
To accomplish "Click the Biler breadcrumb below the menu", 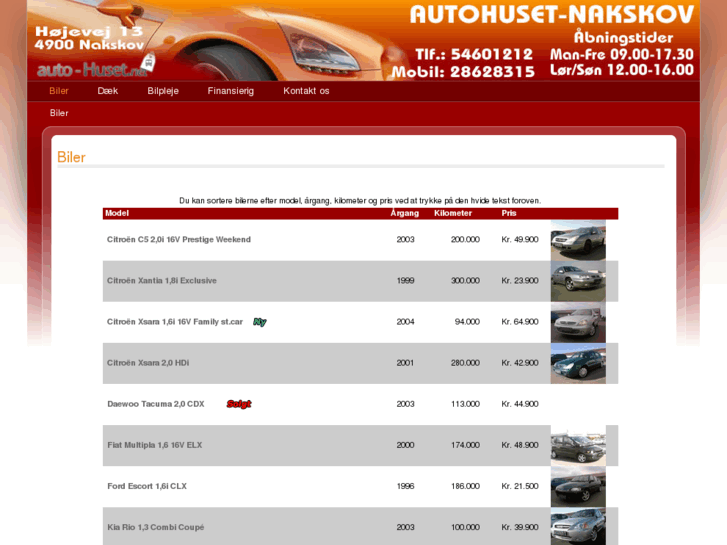I will (x=59, y=113).
